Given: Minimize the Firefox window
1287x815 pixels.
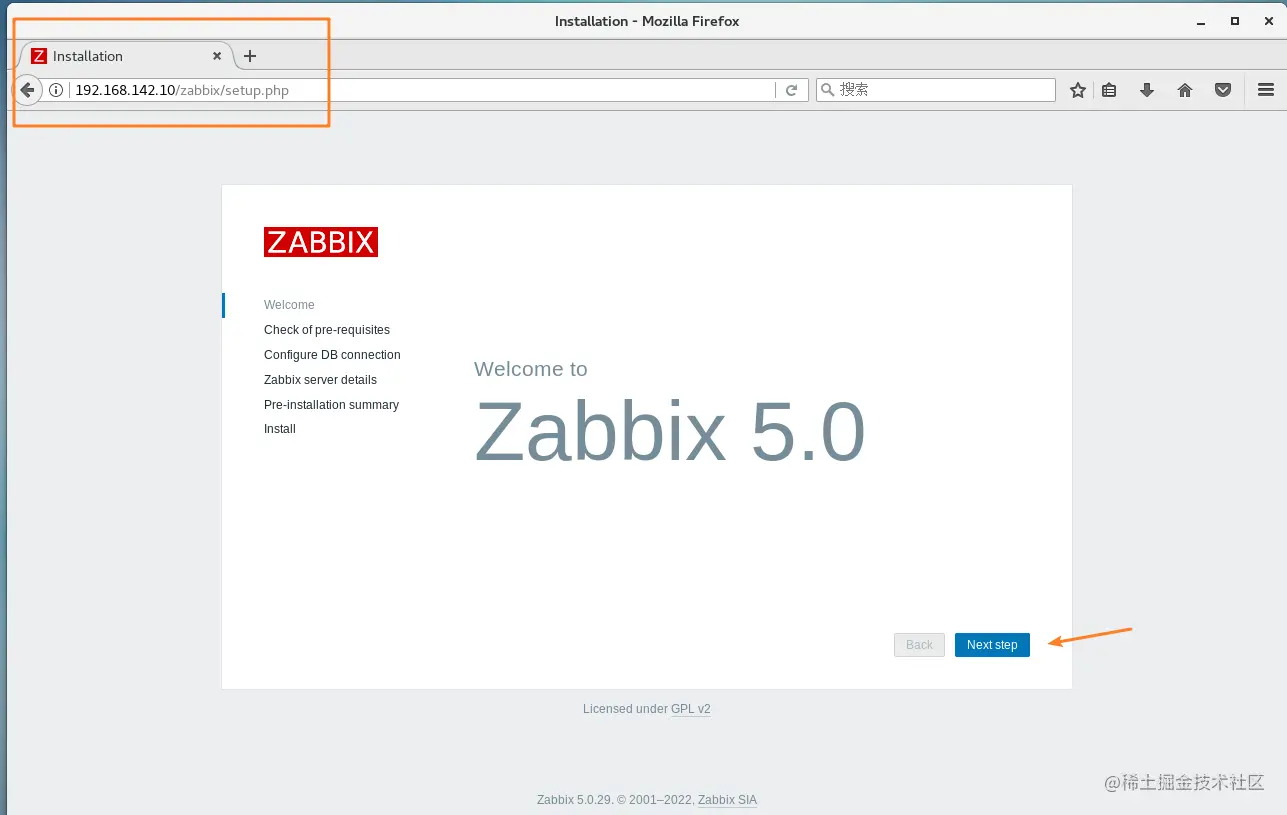Looking at the screenshot, I should pyautogui.click(x=1201, y=21).
